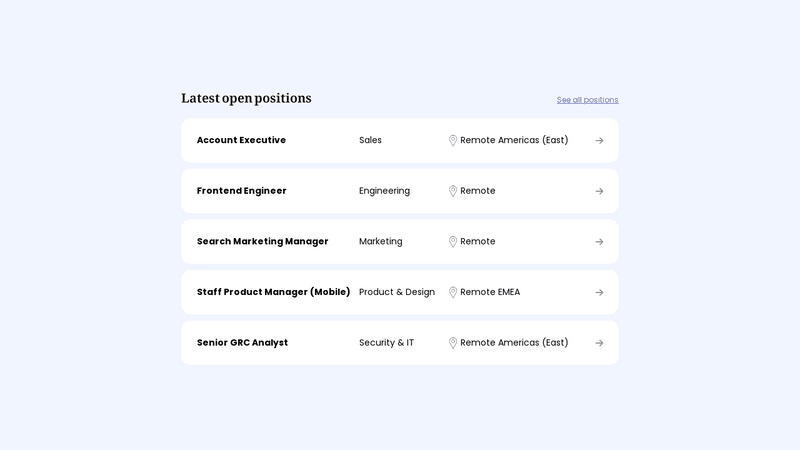Open the See all positions link
This screenshot has width=800, height=450.
pos(587,100)
